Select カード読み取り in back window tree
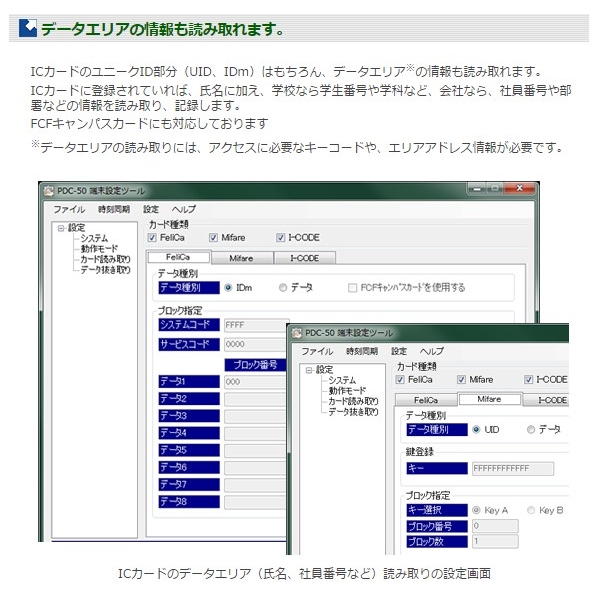 pyautogui.click(x=105, y=259)
